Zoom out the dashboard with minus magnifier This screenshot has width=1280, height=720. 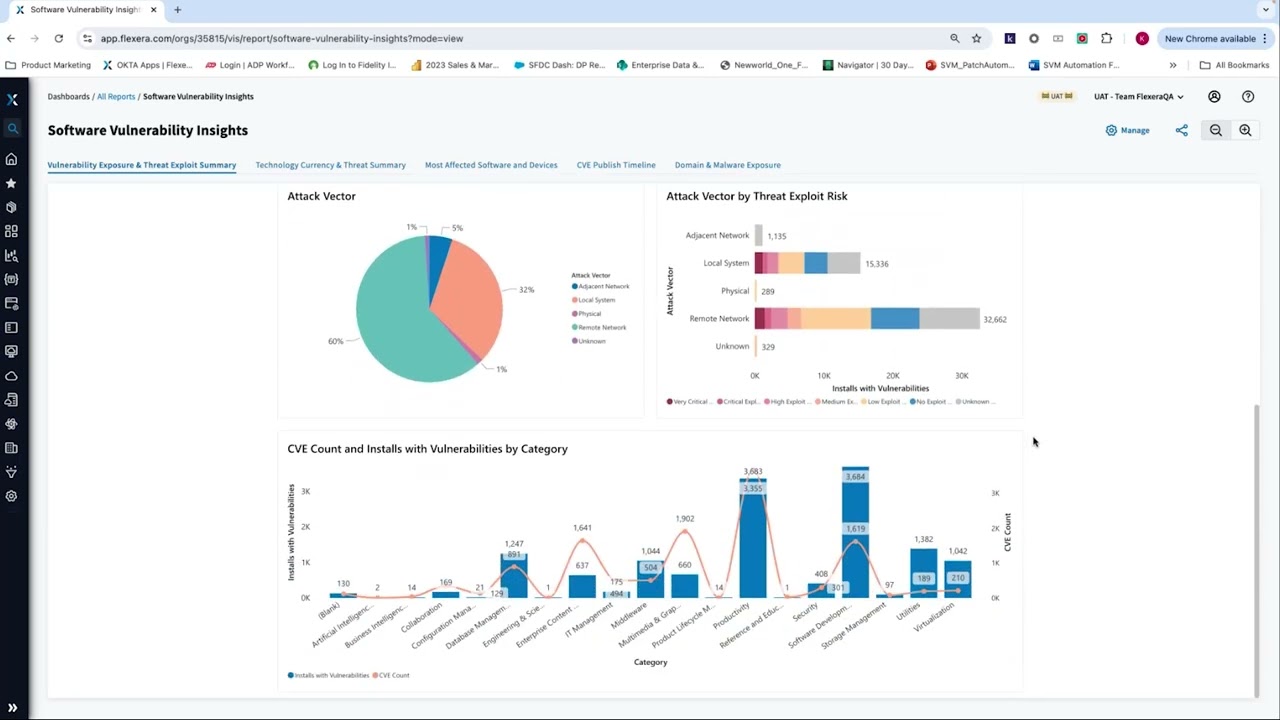click(1216, 130)
